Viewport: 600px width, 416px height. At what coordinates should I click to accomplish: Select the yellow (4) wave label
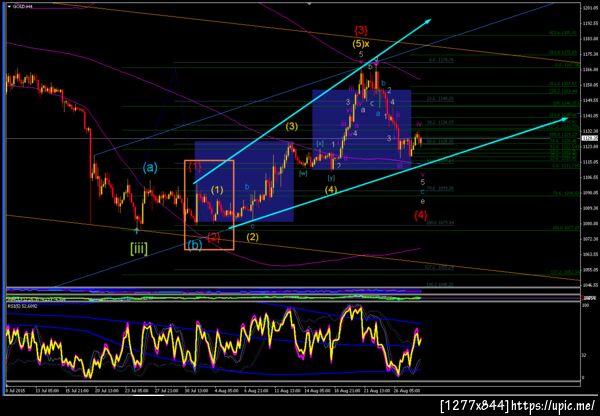(x=331, y=189)
